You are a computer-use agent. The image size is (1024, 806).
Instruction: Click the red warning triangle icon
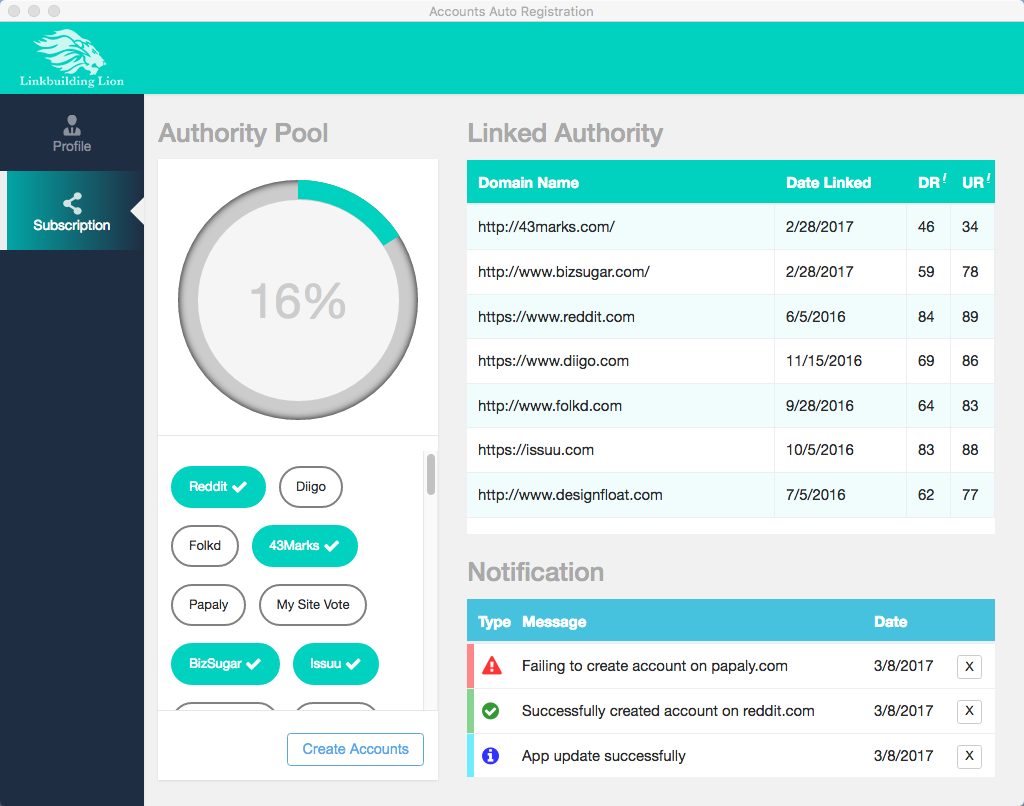[491, 666]
